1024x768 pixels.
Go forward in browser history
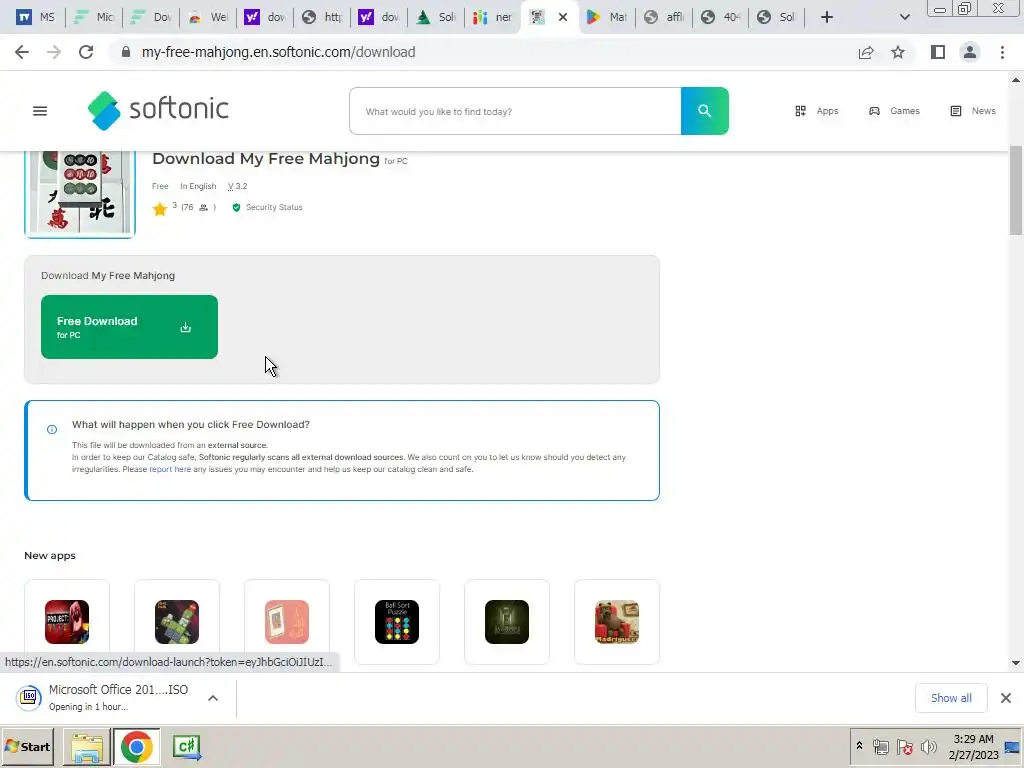point(54,52)
